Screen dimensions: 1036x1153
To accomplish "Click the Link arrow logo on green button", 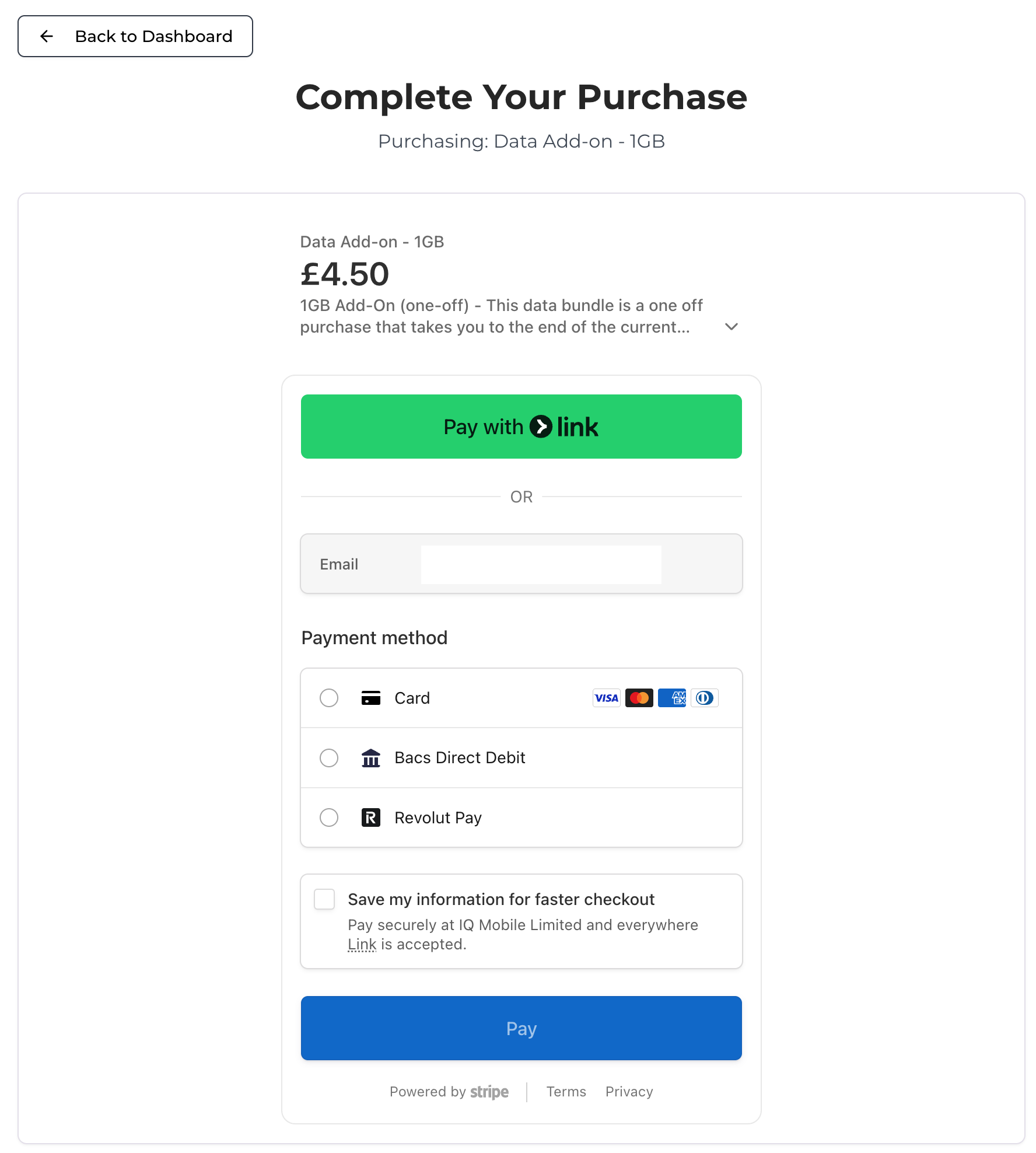I will pyautogui.click(x=541, y=427).
